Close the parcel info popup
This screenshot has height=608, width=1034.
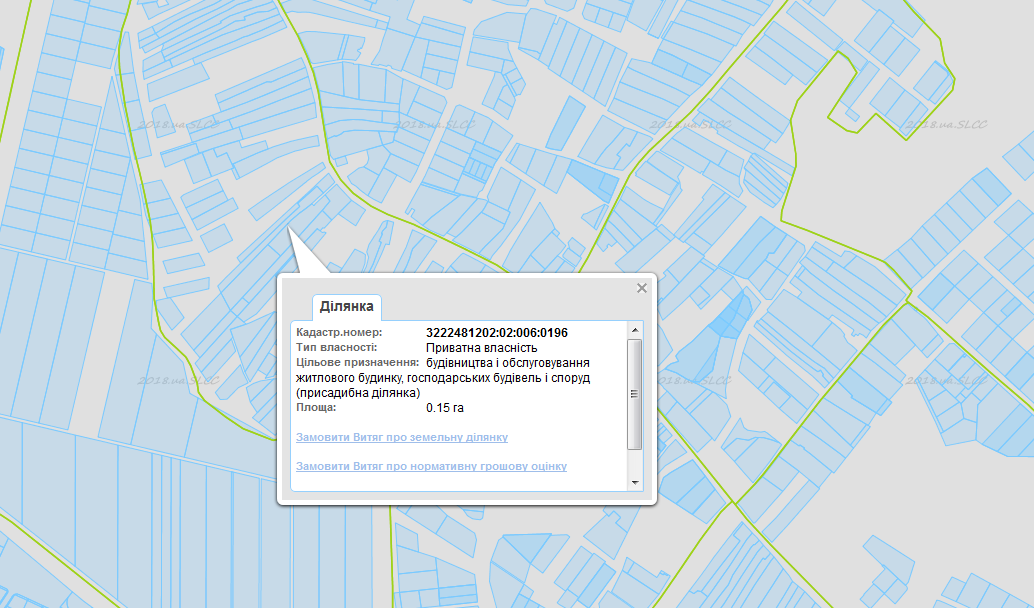[x=642, y=288]
